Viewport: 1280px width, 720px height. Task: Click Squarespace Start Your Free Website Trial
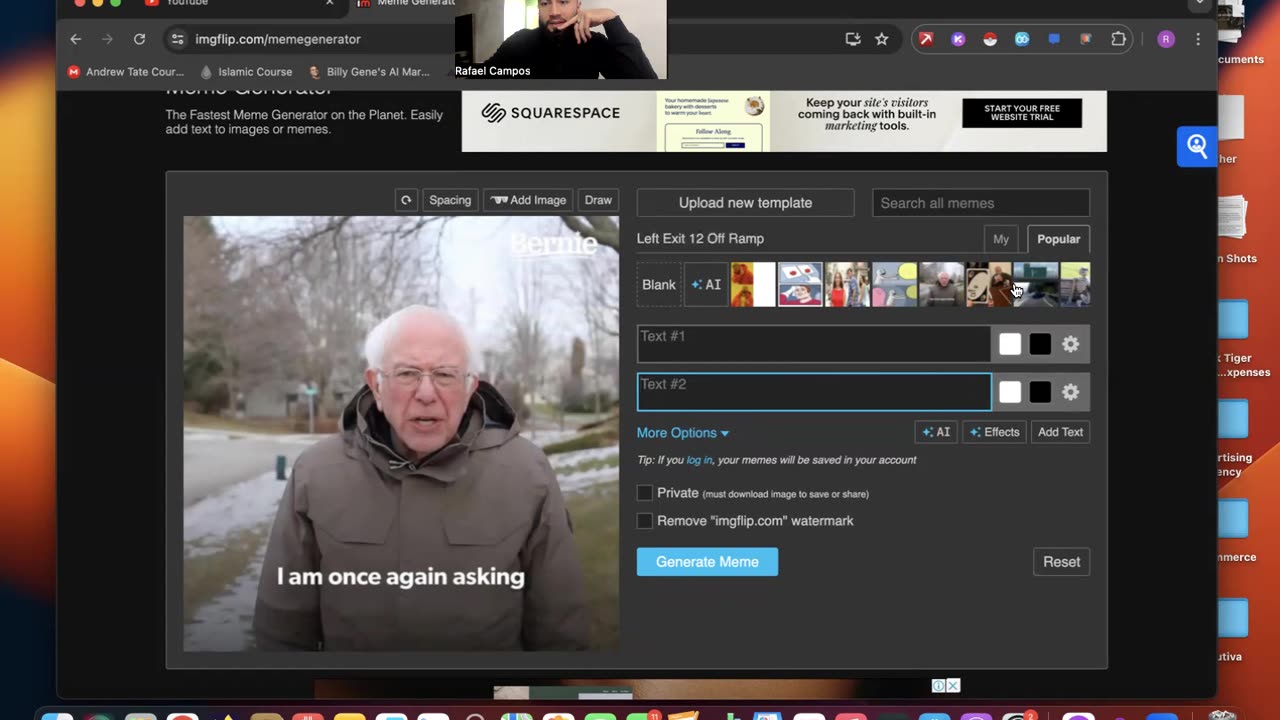[1022, 113]
